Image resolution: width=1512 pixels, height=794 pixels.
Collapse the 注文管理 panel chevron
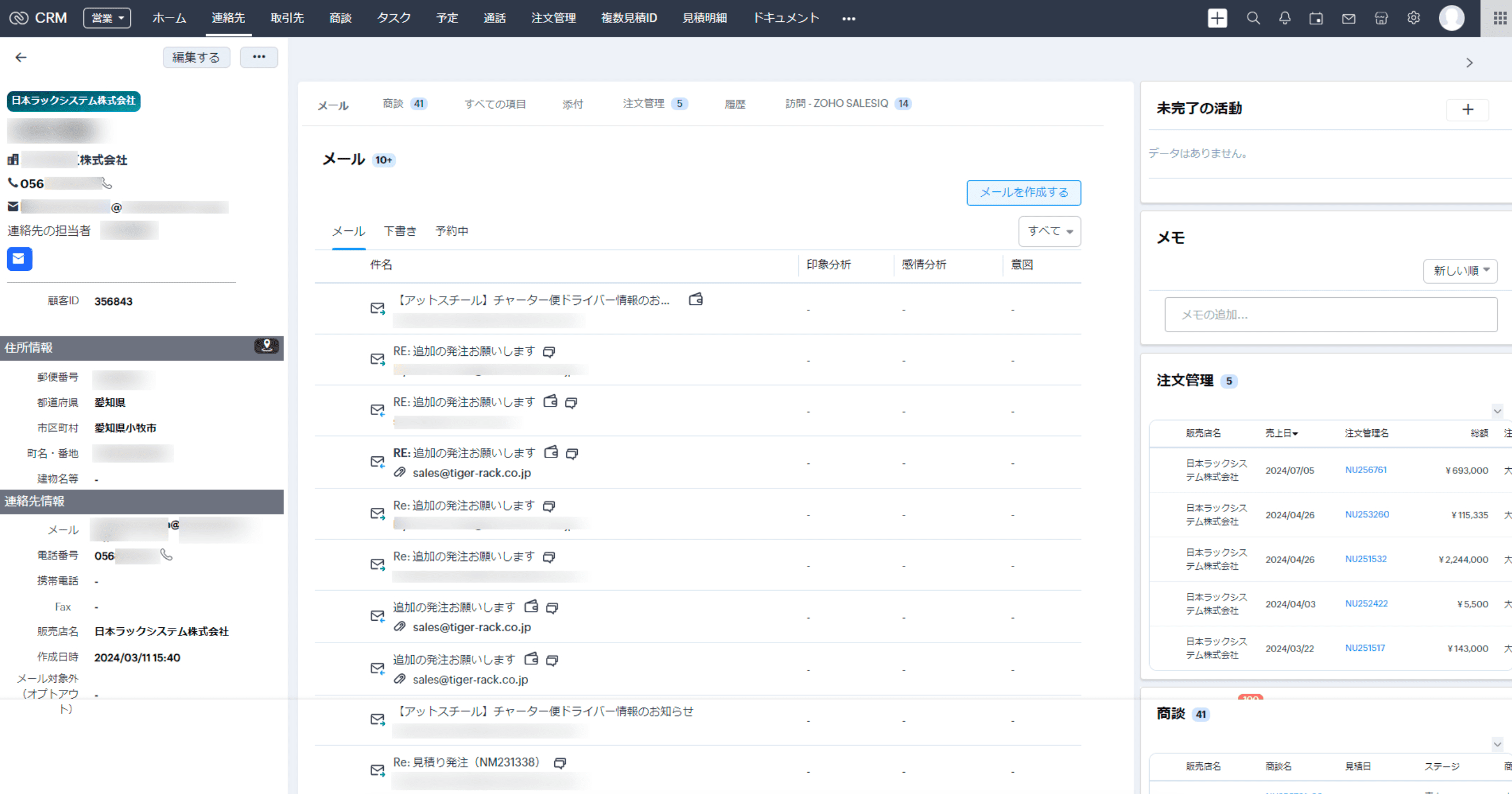click(x=1497, y=411)
